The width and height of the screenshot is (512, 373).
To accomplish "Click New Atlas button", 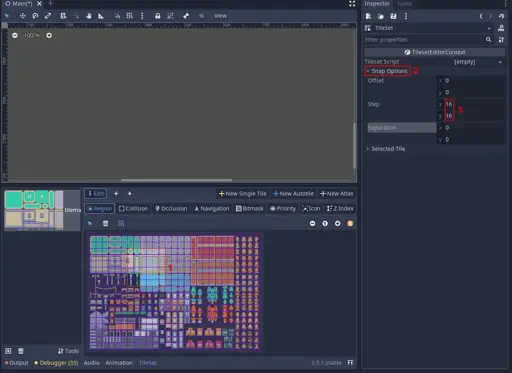I will pos(337,194).
